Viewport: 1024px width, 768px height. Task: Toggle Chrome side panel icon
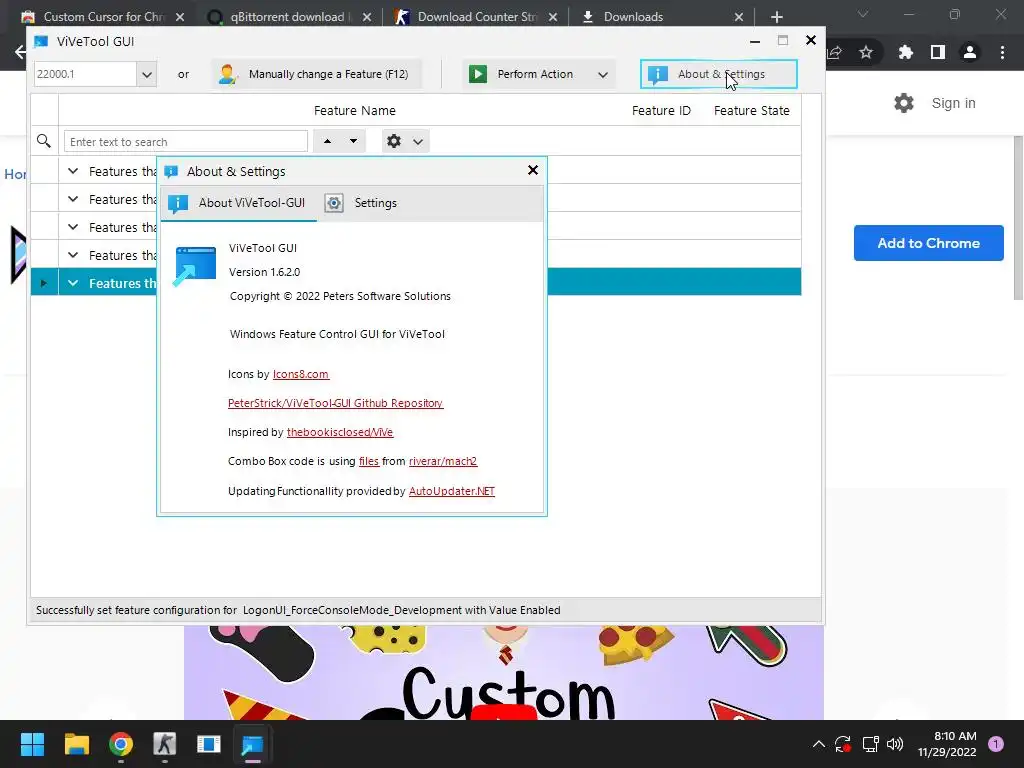point(938,52)
